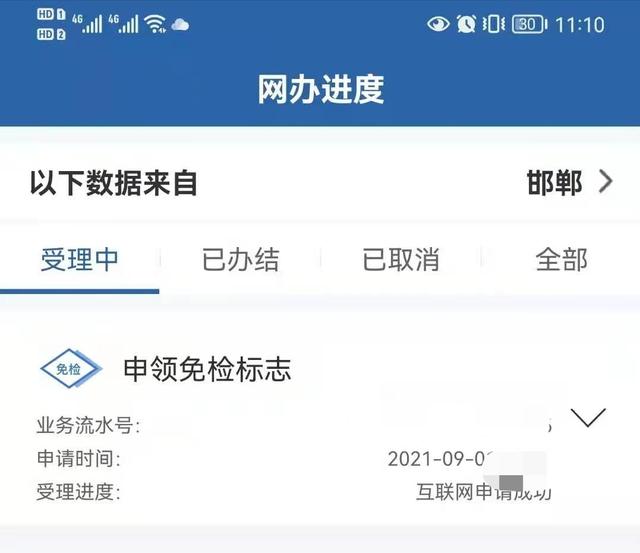640x553 pixels.
Task: Switch to the 全部 tab
Action: (x=561, y=260)
